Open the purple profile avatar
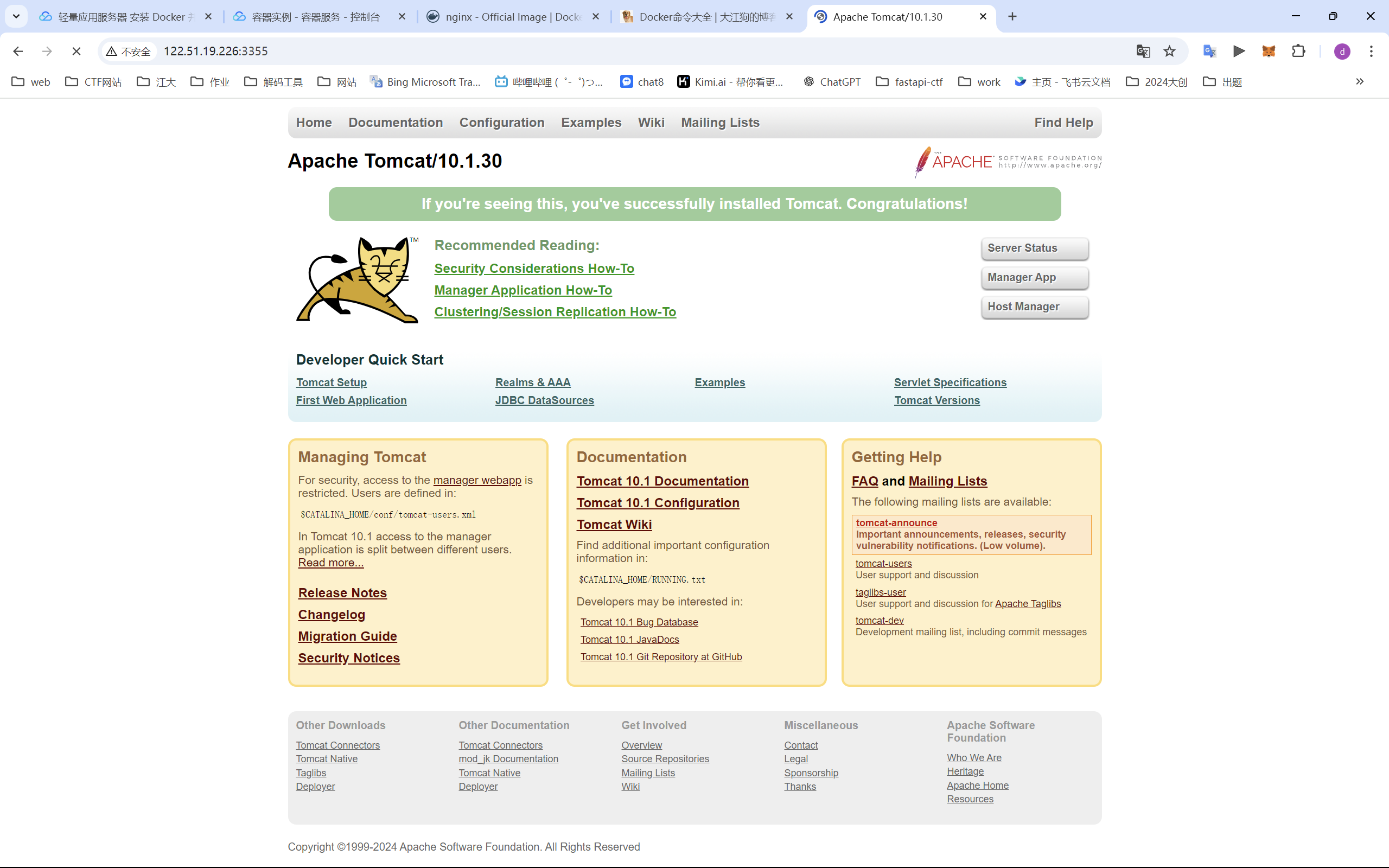The image size is (1389, 868). pos(1342,52)
